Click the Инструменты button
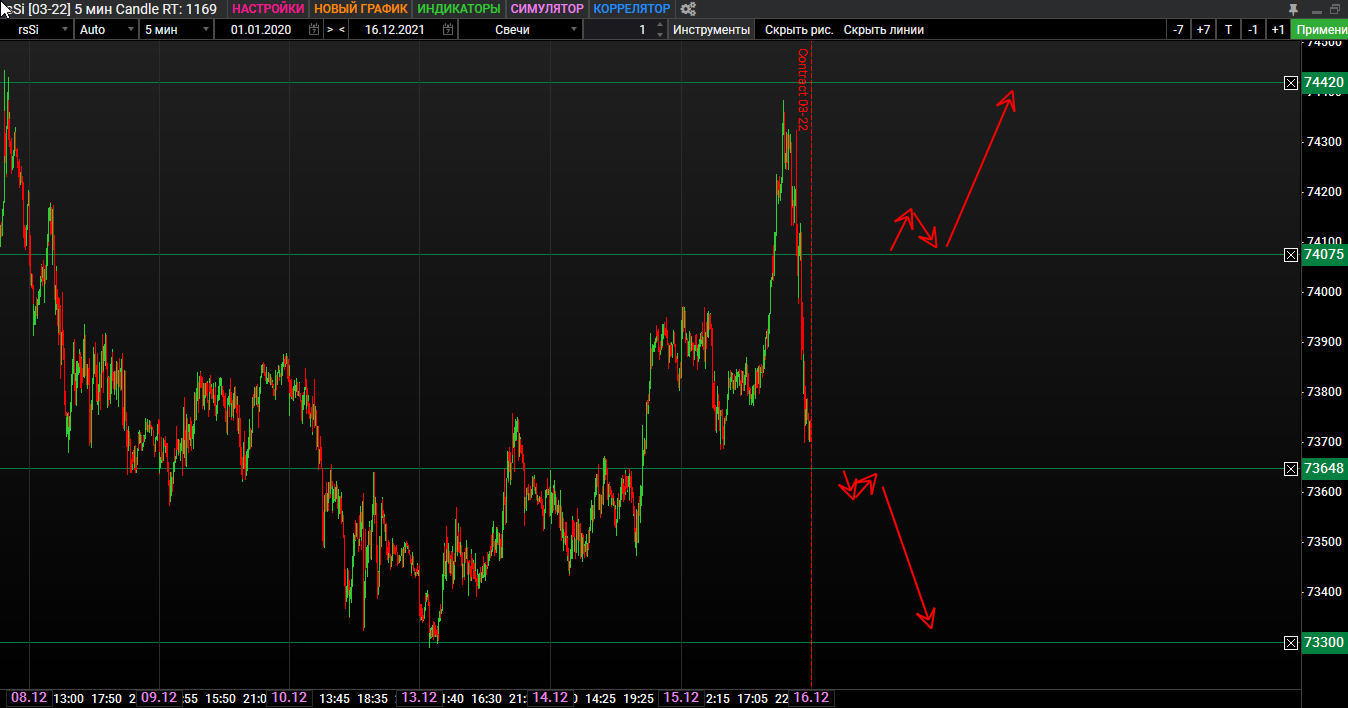 [712, 30]
